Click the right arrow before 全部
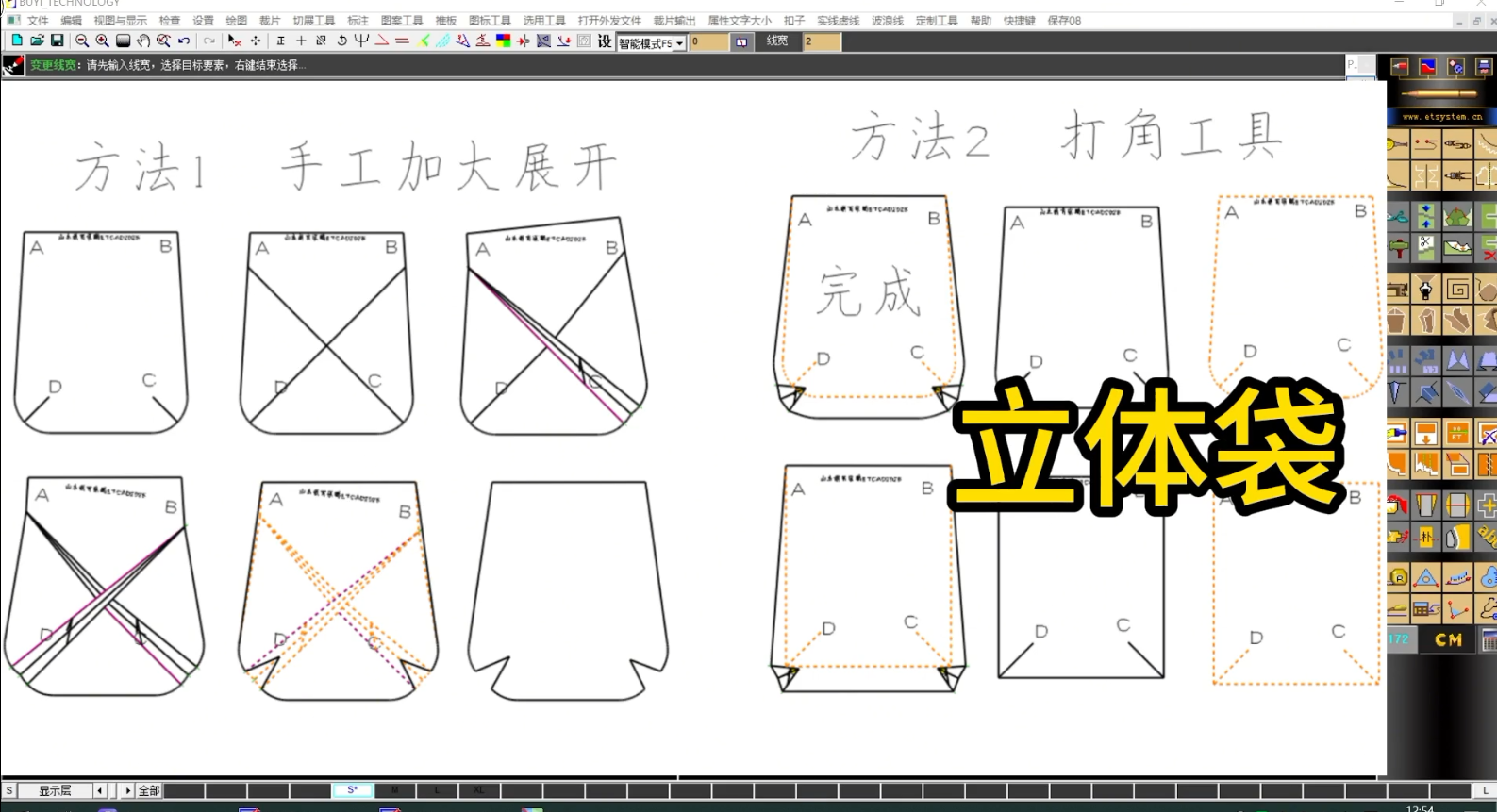 [128, 790]
